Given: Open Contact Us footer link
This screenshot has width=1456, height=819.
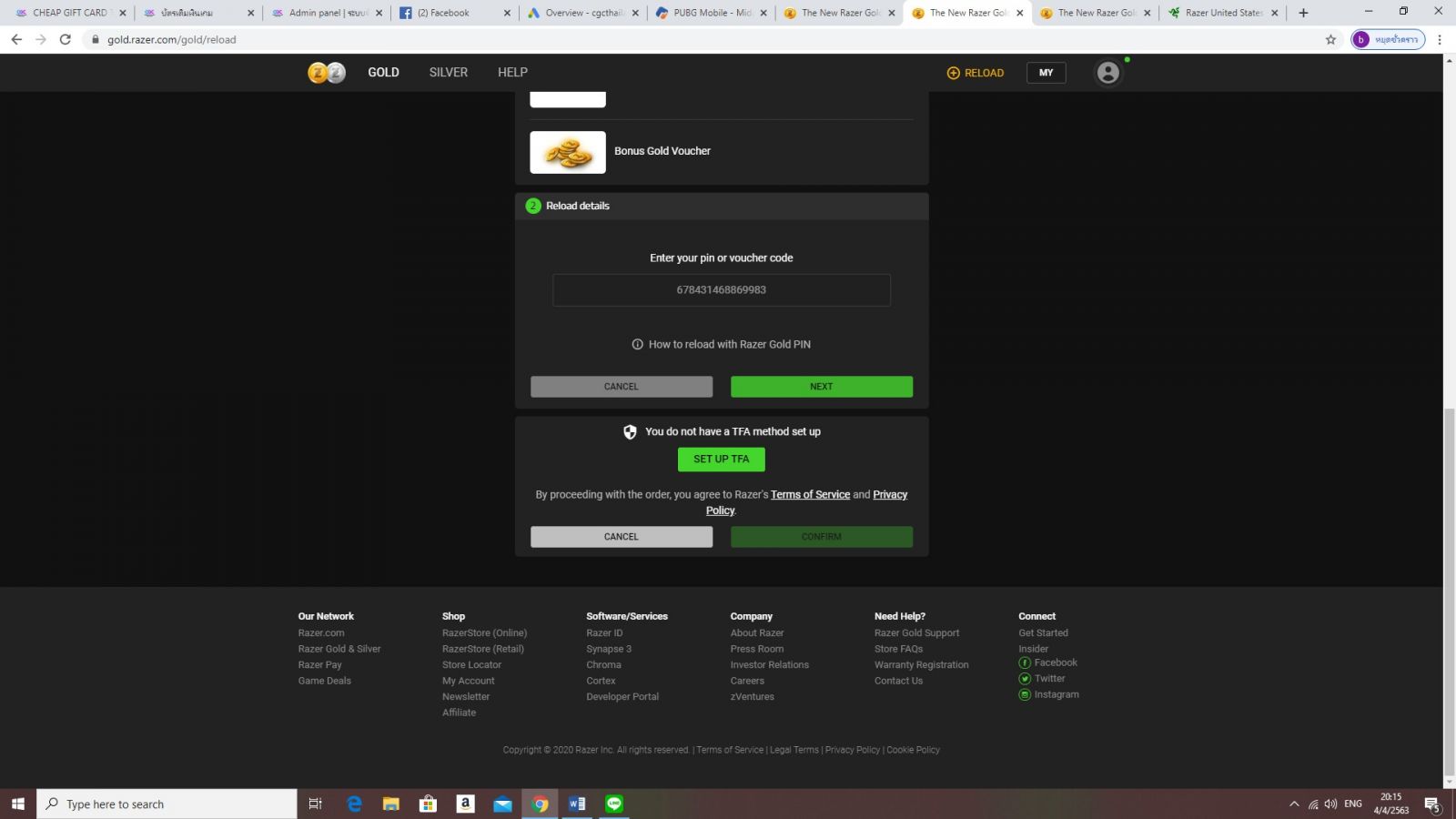Looking at the screenshot, I should [x=898, y=681].
